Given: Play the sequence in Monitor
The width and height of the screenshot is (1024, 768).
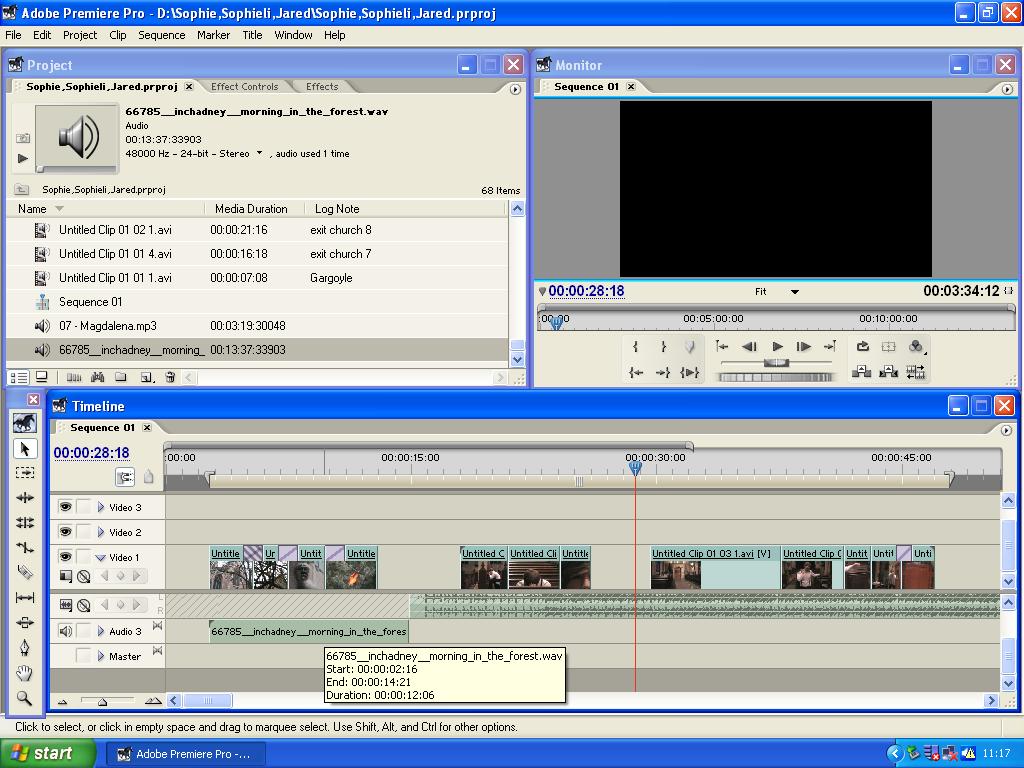Looking at the screenshot, I should click(x=777, y=347).
